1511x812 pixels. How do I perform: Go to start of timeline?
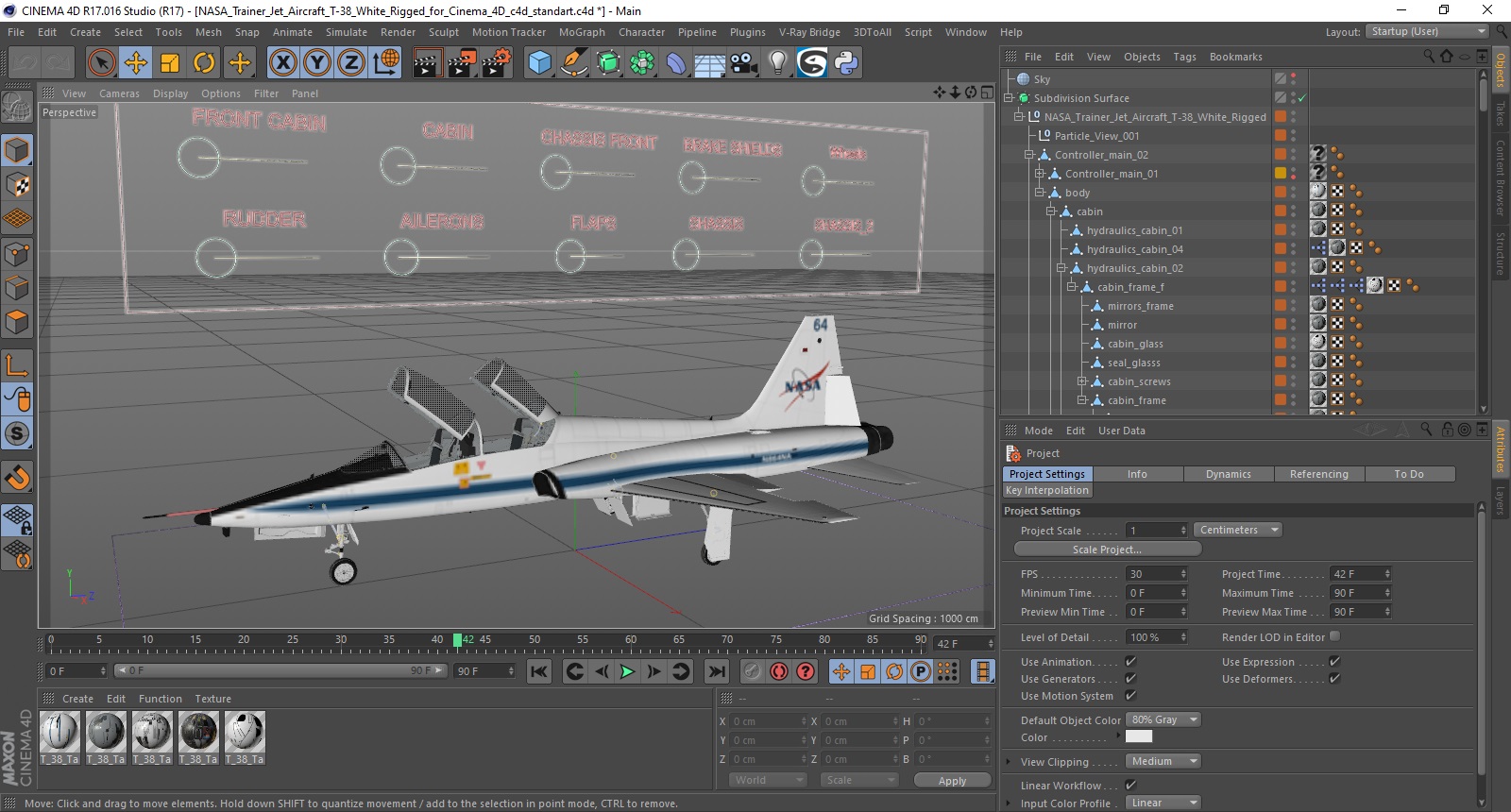click(x=539, y=671)
